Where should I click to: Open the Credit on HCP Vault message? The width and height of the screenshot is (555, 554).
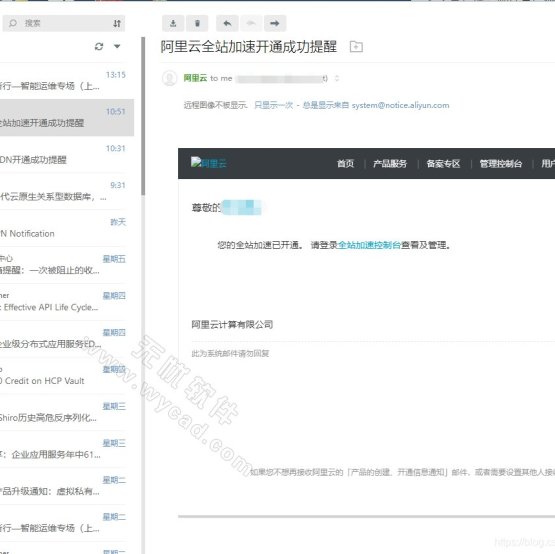[67, 376]
